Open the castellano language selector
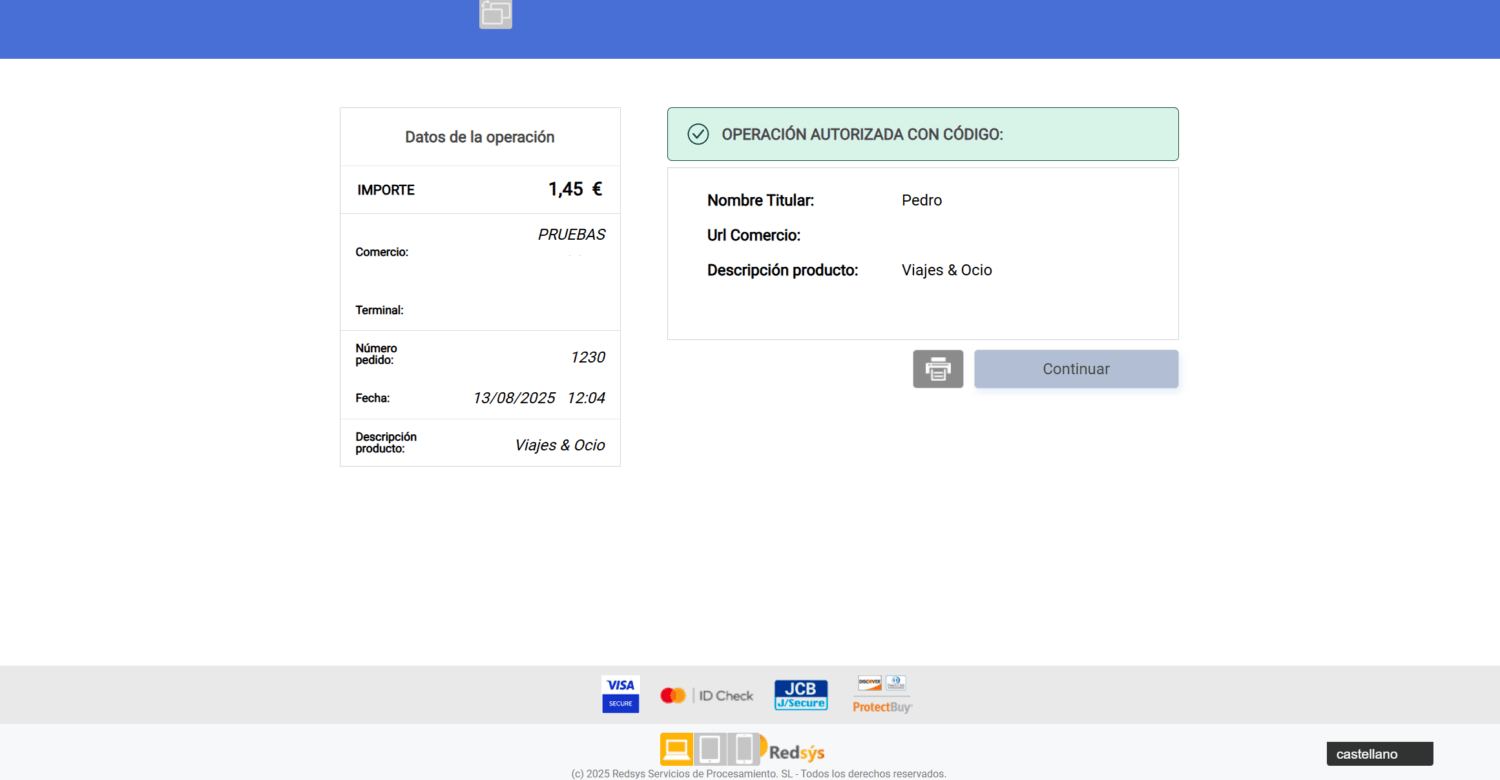1500x780 pixels. click(1379, 754)
